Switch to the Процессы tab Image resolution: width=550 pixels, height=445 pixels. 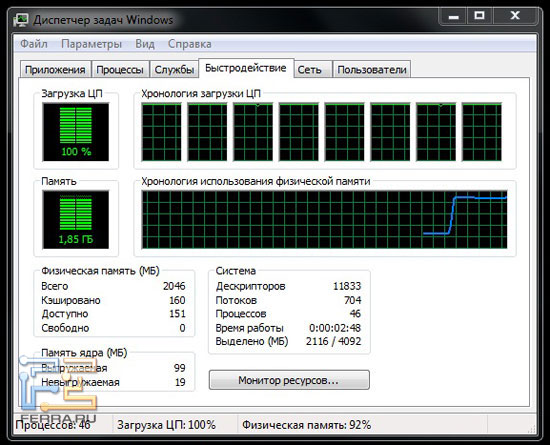click(120, 69)
